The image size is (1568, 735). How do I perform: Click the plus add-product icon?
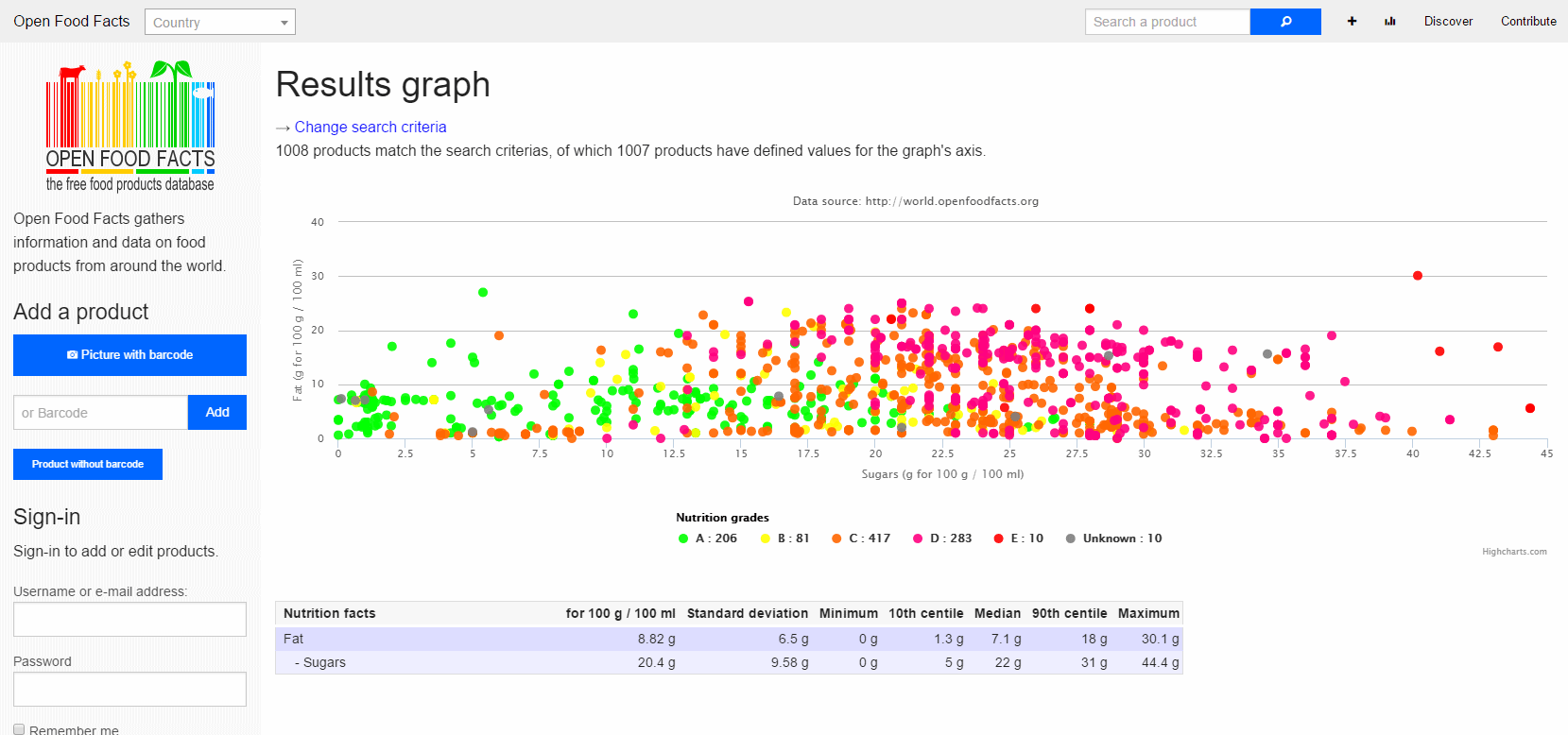point(1352,22)
